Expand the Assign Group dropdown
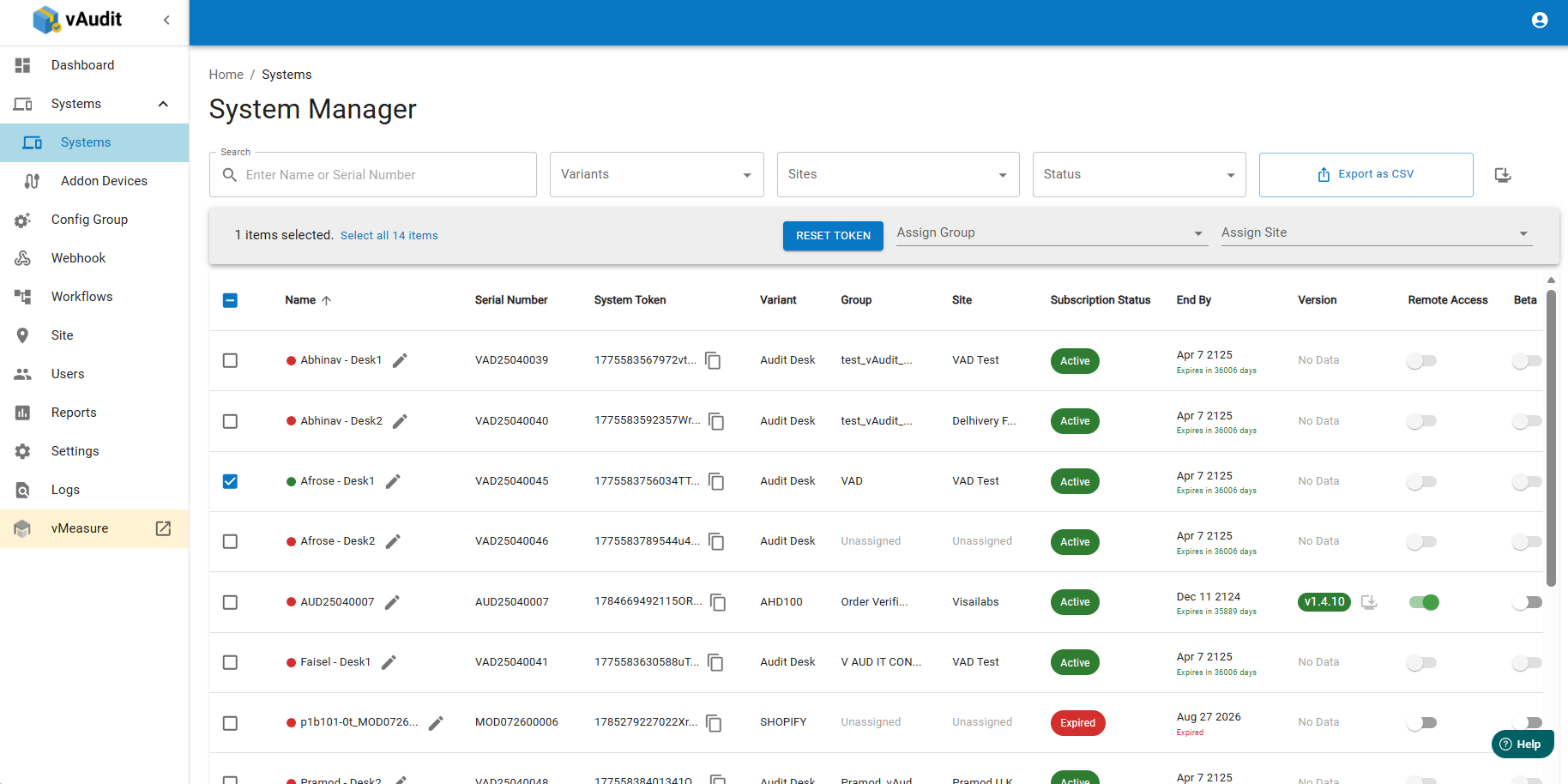The height and width of the screenshot is (784, 1568). [x=1052, y=233]
